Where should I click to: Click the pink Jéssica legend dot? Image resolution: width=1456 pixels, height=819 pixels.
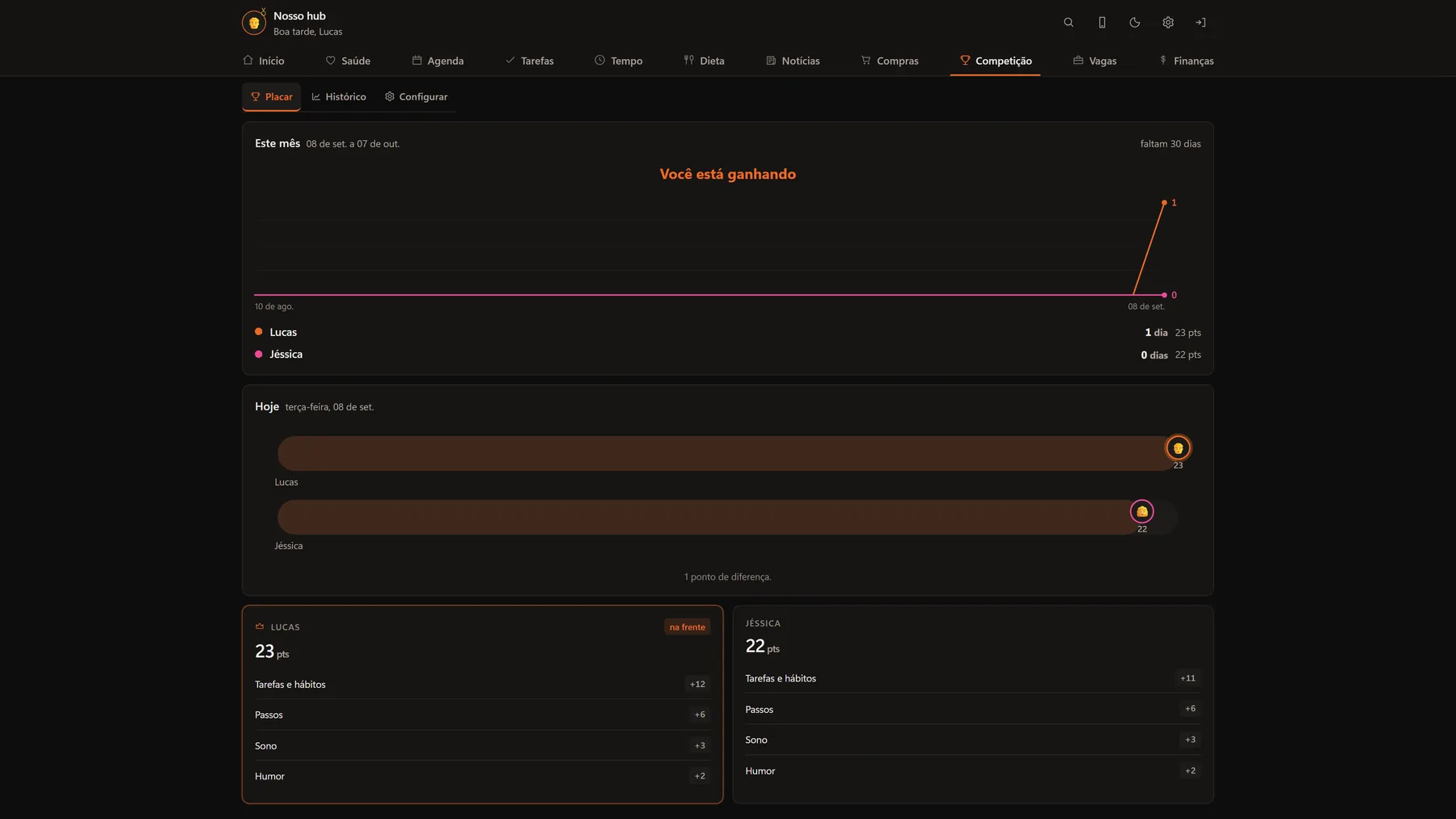click(x=259, y=354)
